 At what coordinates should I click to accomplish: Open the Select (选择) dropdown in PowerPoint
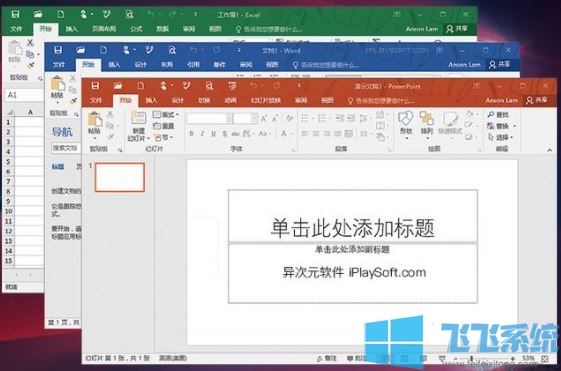click(501, 137)
